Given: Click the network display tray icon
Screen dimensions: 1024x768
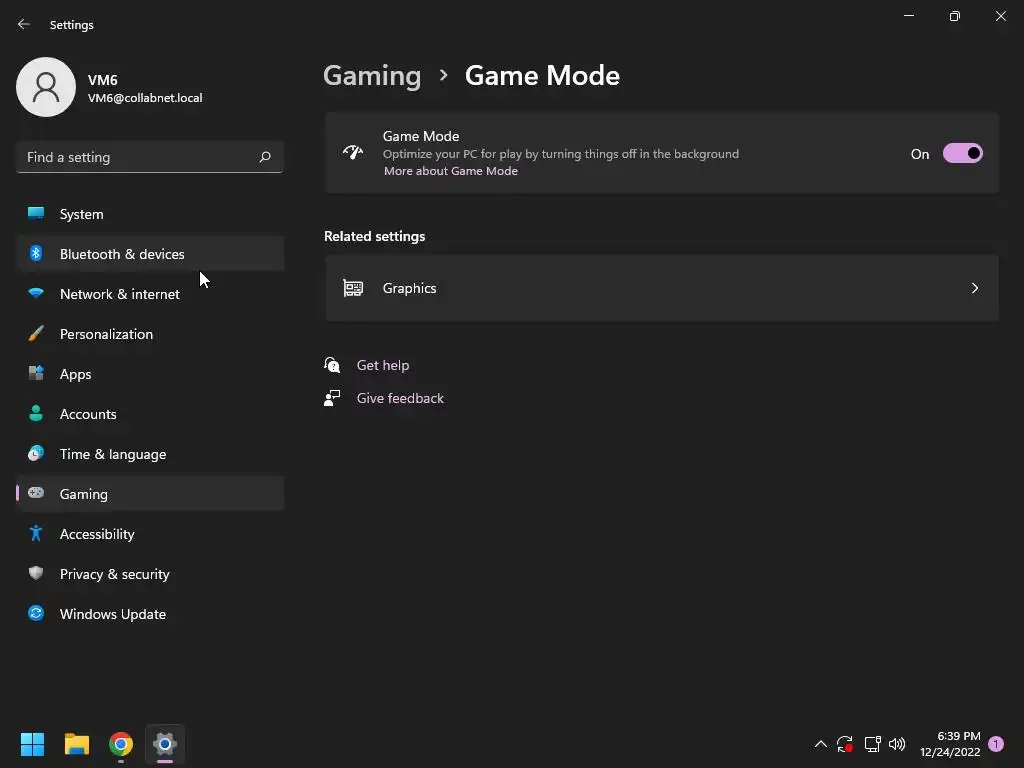Looking at the screenshot, I should tap(872, 744).
